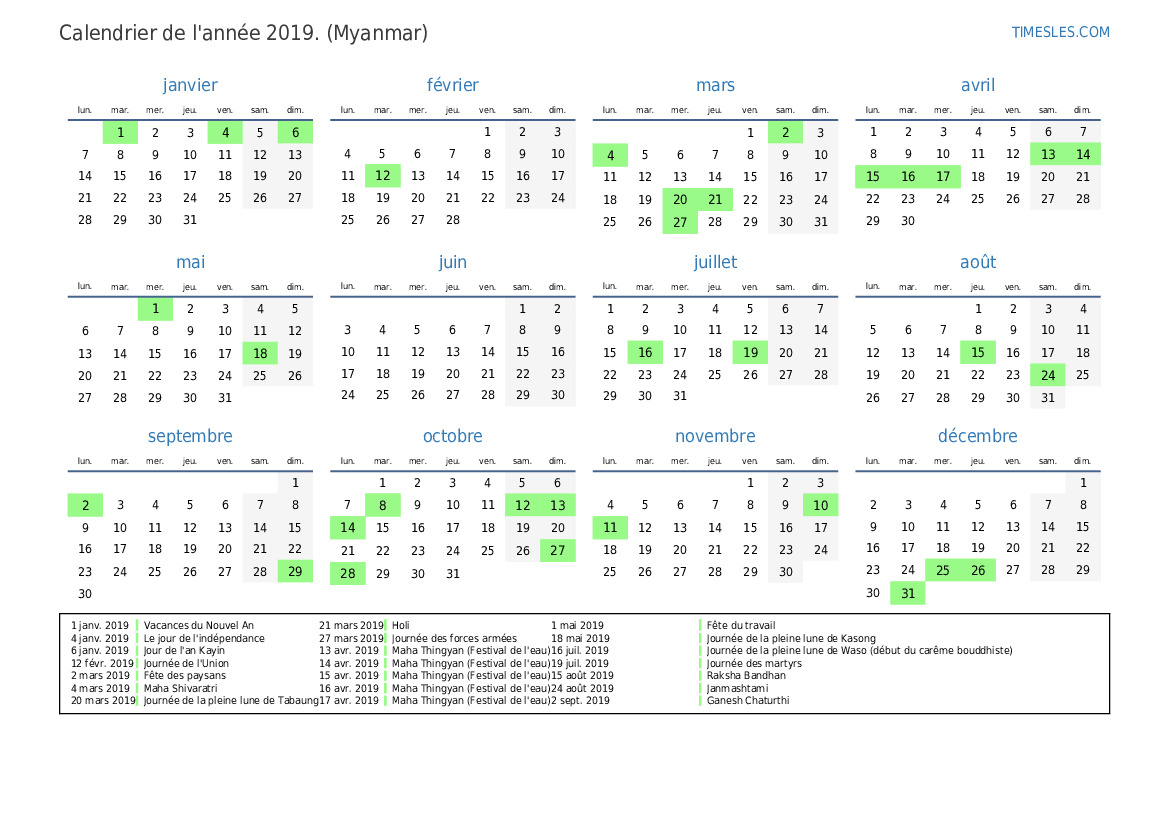Select green August 24 in août

point(1047,375)
